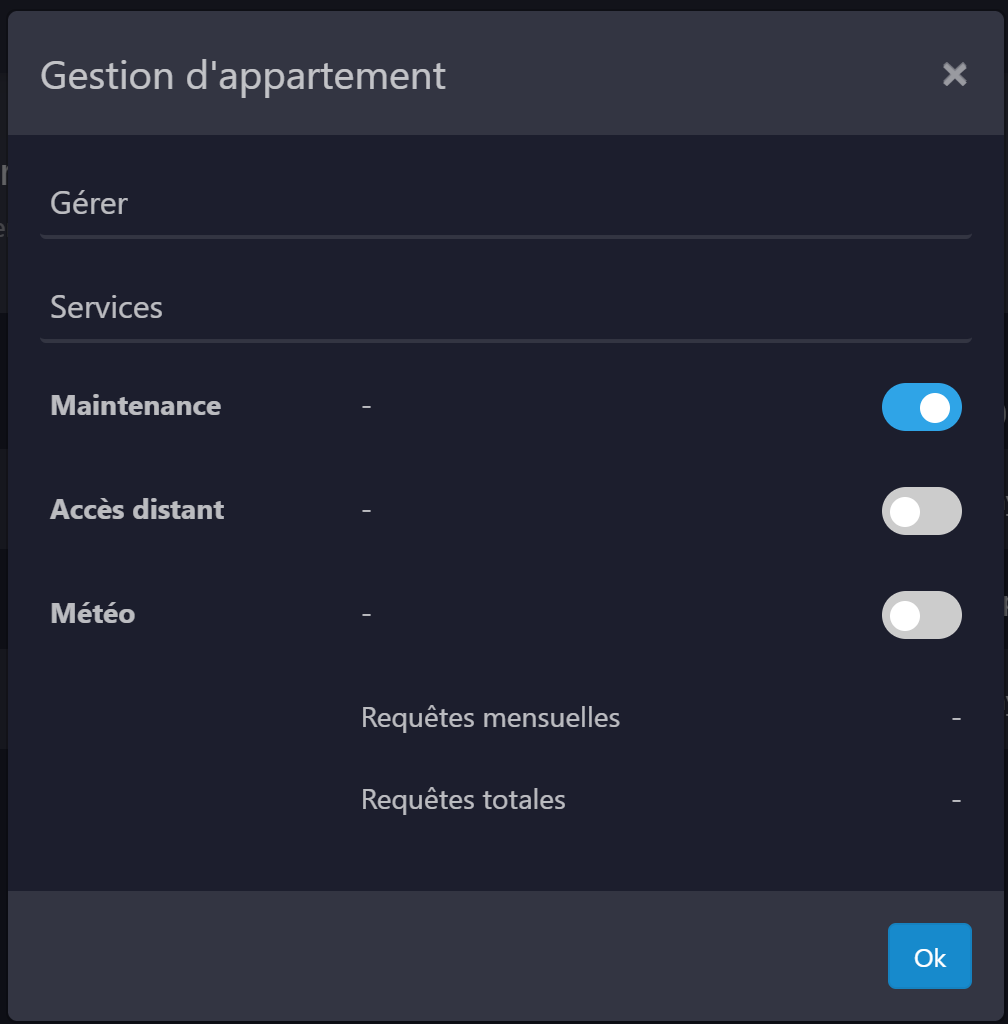
Task: Click the Maintenance service label
Action: pyautogui.click(x=136, y=406)
